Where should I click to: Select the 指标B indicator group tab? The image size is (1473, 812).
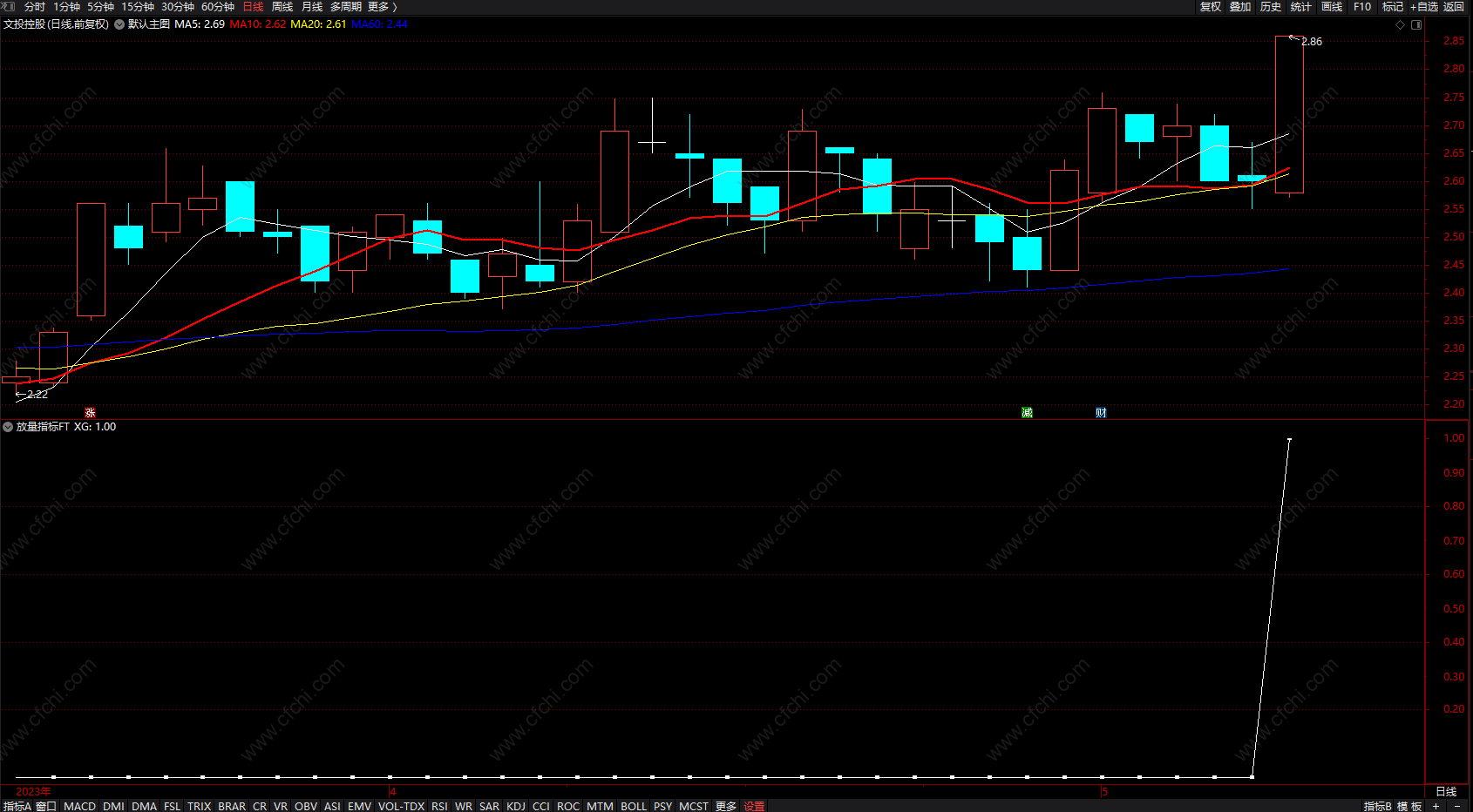pos(1378,806)
